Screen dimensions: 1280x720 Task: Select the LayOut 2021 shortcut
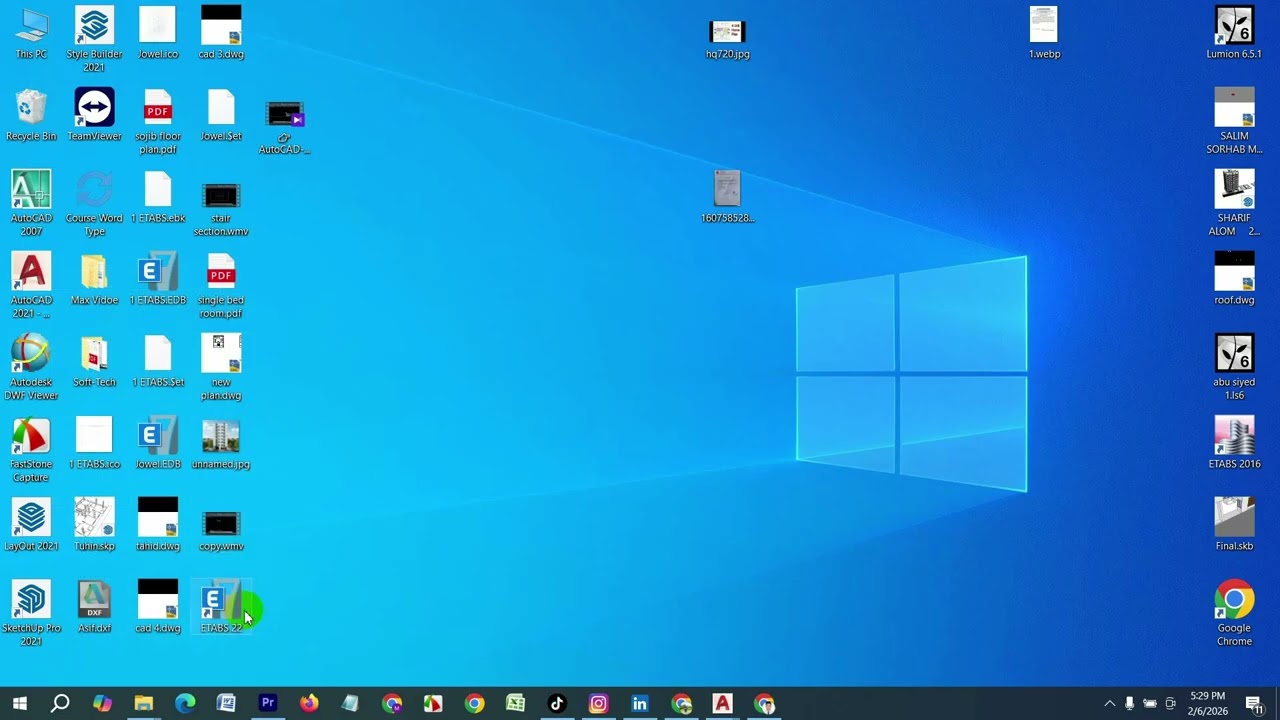[31, 525]
